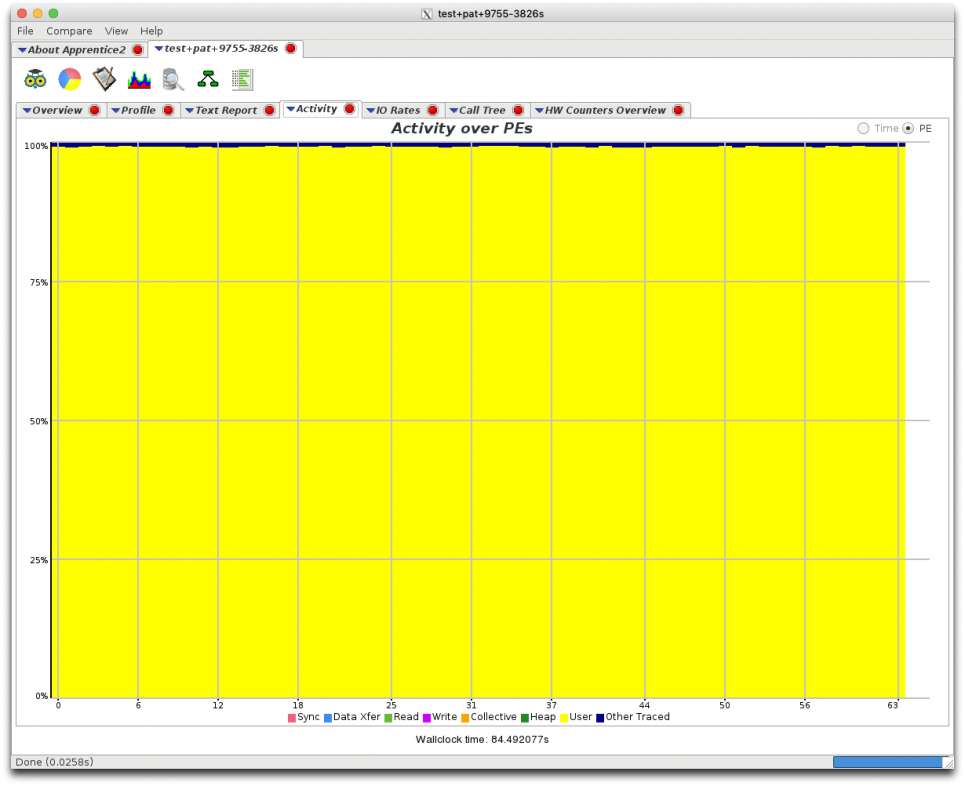Click the green Call Tree icon
This screenshot has height=786, width=965.
tap(208, 79)
